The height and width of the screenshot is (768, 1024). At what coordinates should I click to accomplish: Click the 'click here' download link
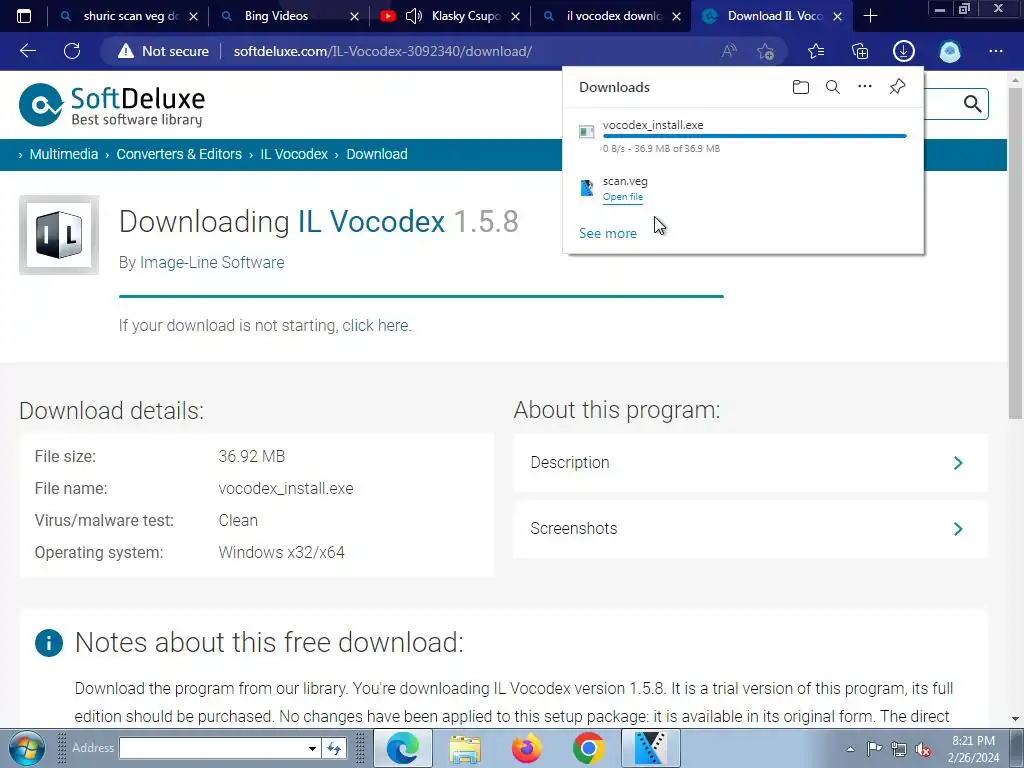tap(375, 325)
